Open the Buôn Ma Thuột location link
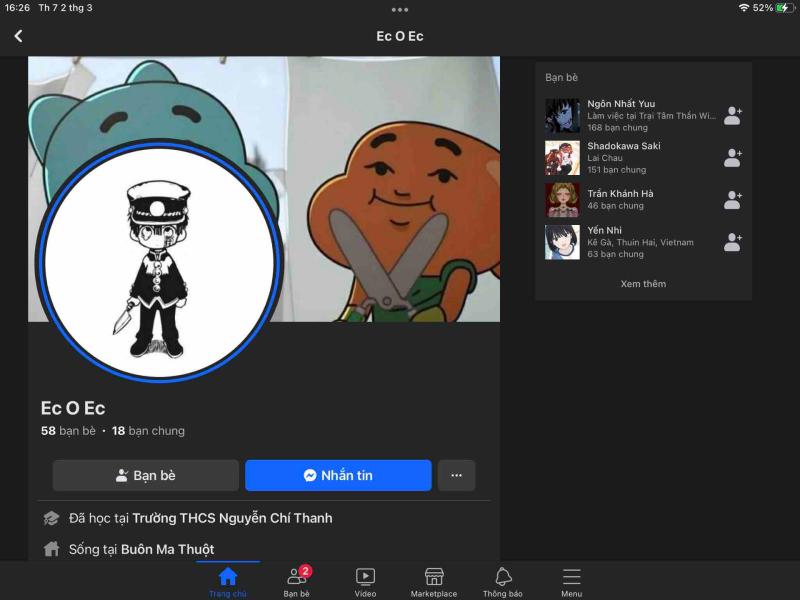The width and height of the screenshot is (800, 600). 167,549
